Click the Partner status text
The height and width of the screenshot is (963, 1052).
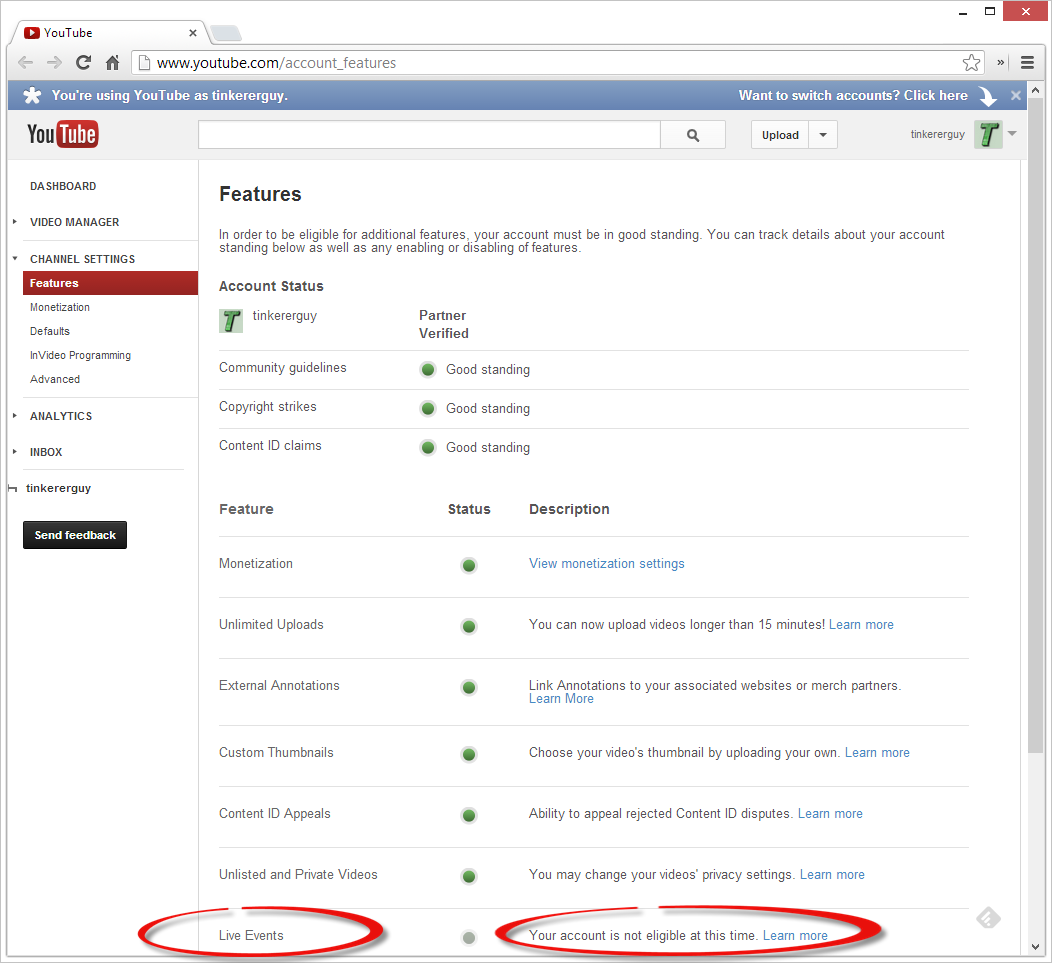[442, 315]
